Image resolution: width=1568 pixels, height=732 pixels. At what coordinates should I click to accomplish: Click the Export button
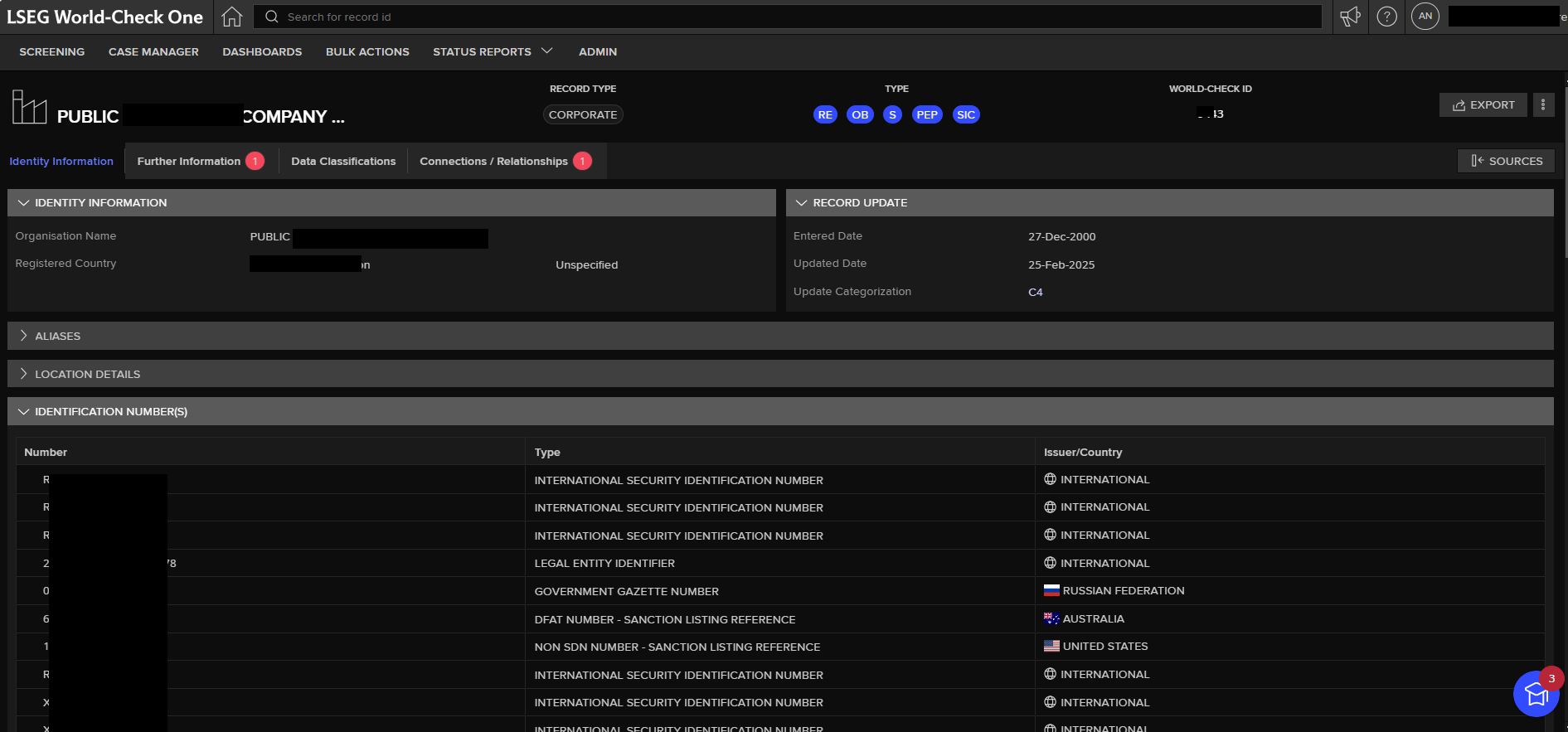tap(1483, 104)
